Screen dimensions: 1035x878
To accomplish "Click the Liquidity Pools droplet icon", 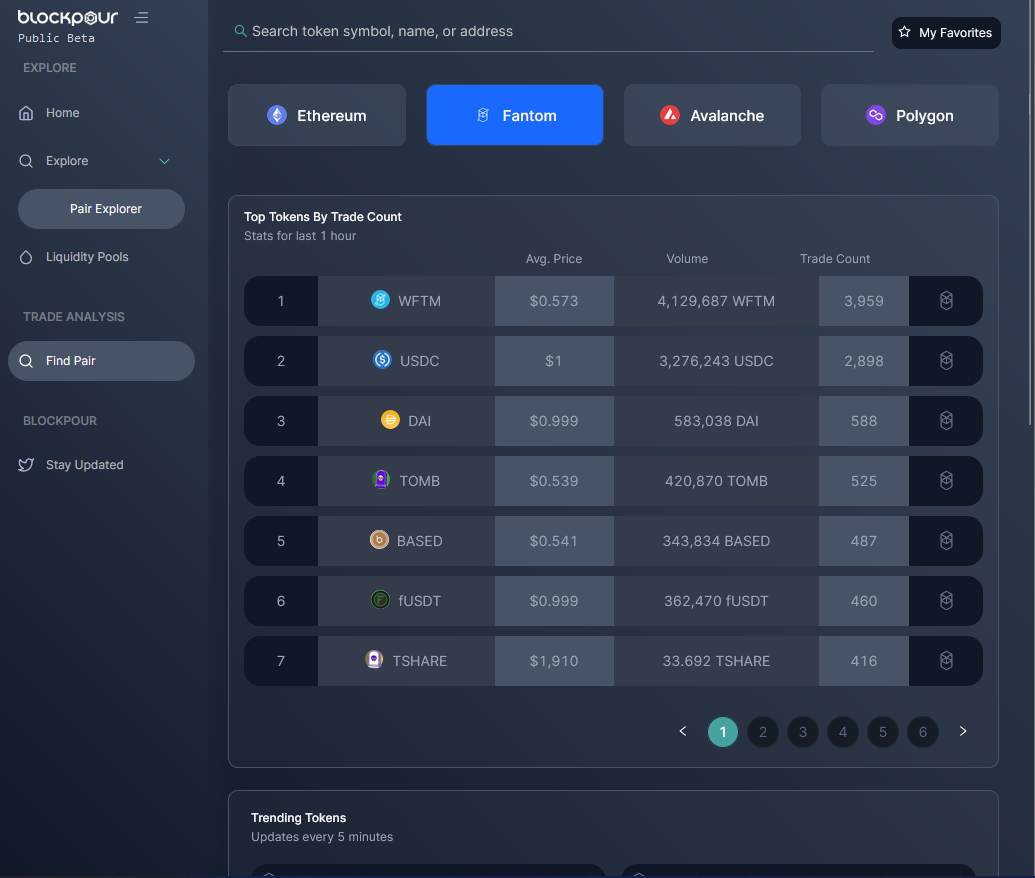I will (26, 257).
